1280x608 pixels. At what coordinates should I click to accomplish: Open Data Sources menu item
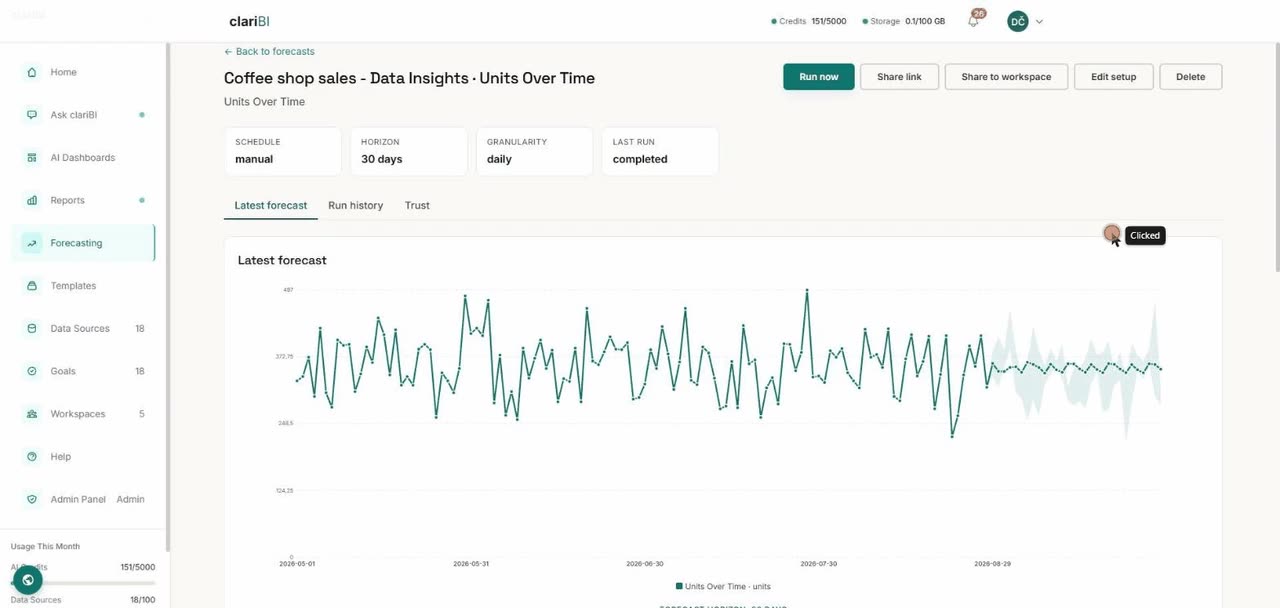pos(84,328)
